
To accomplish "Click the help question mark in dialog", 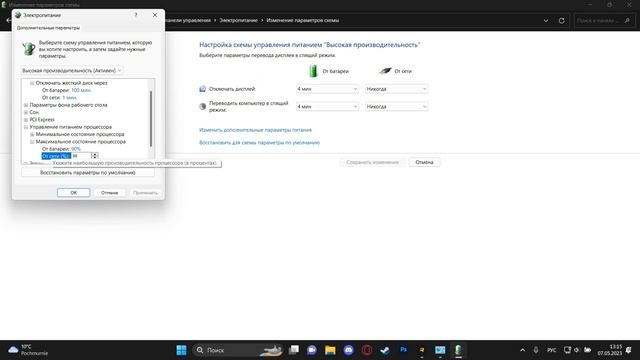I will [x=136, y=15].
